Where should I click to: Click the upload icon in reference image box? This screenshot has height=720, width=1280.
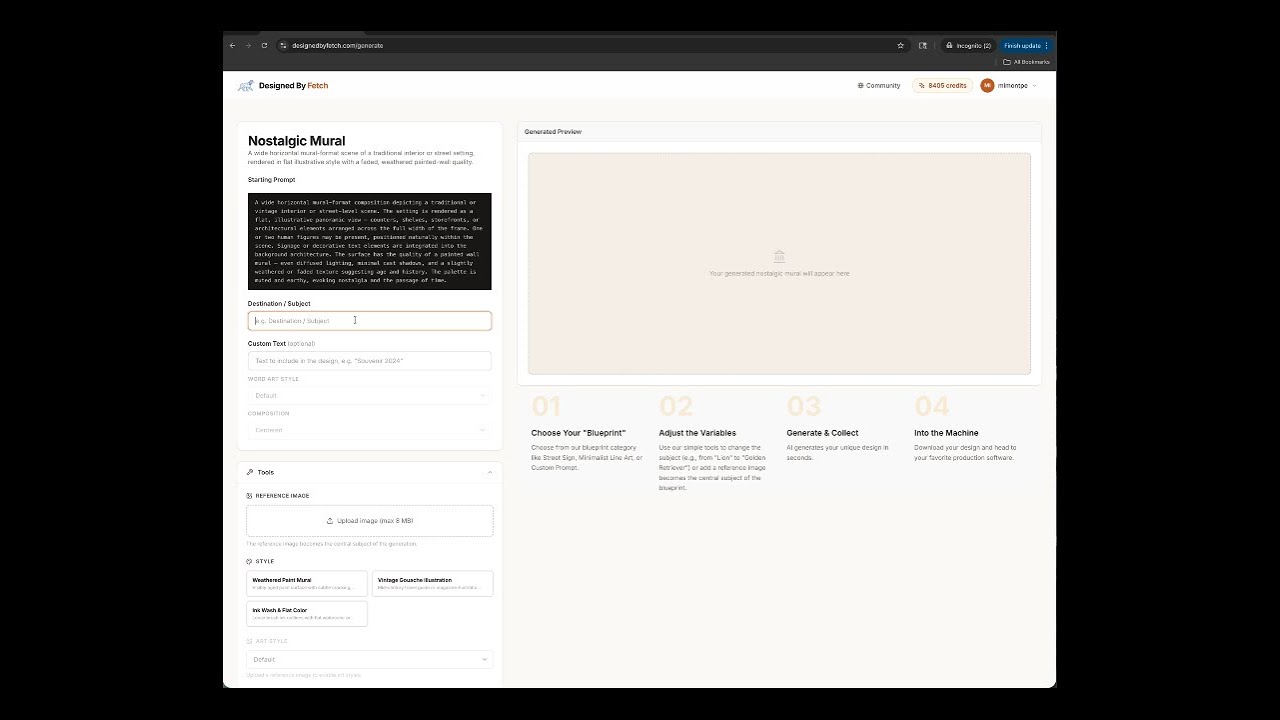tap(330, 521)
